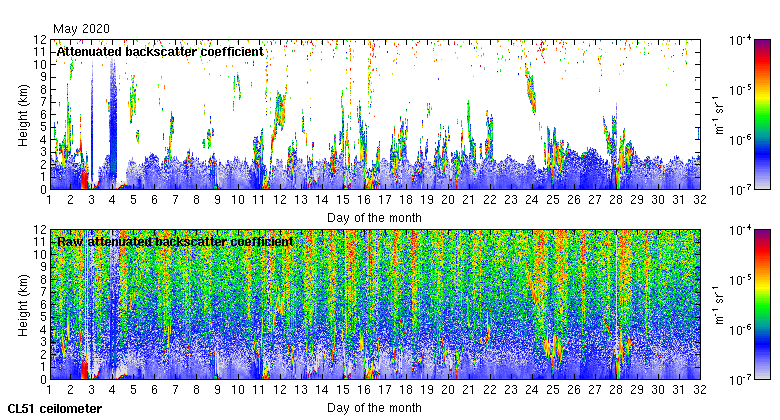The image size is (780, 420).
Task: Select the bottom panel "Height (km)" axis label
Action: pos(23,305)
